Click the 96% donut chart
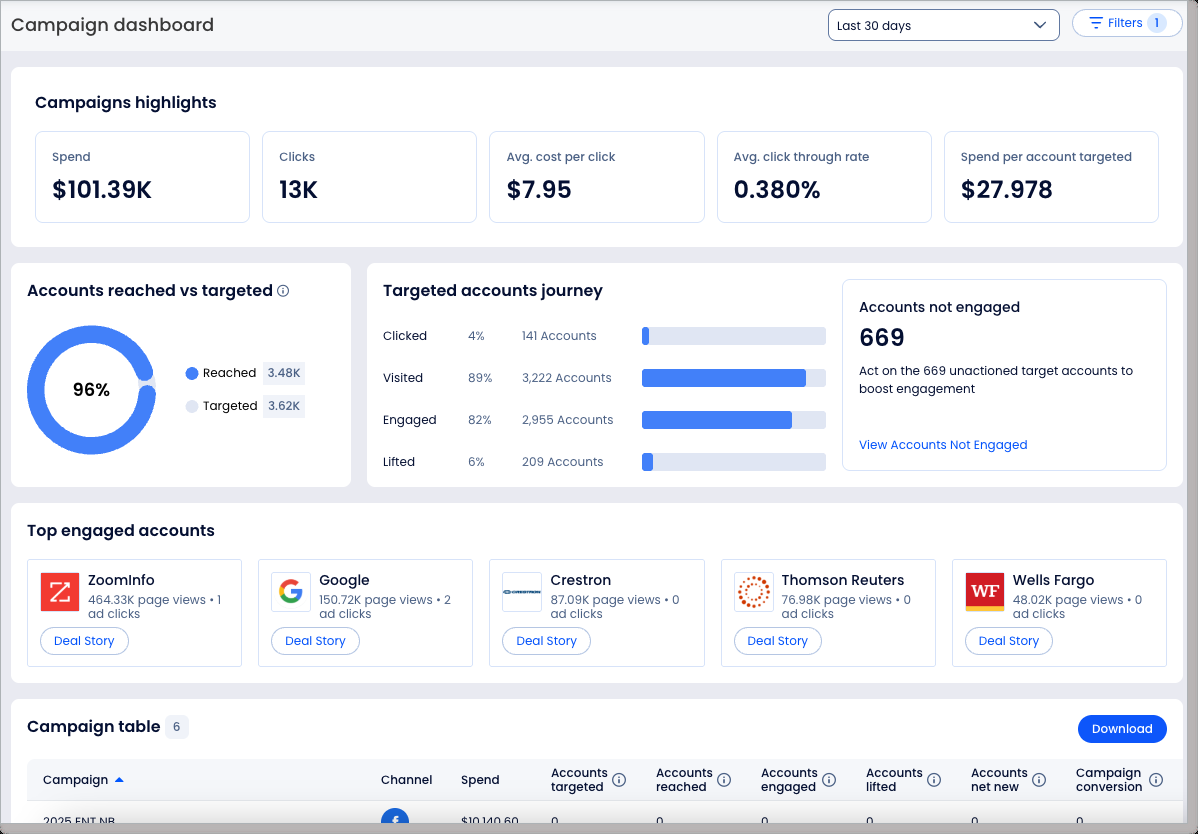 click(92, 390)
